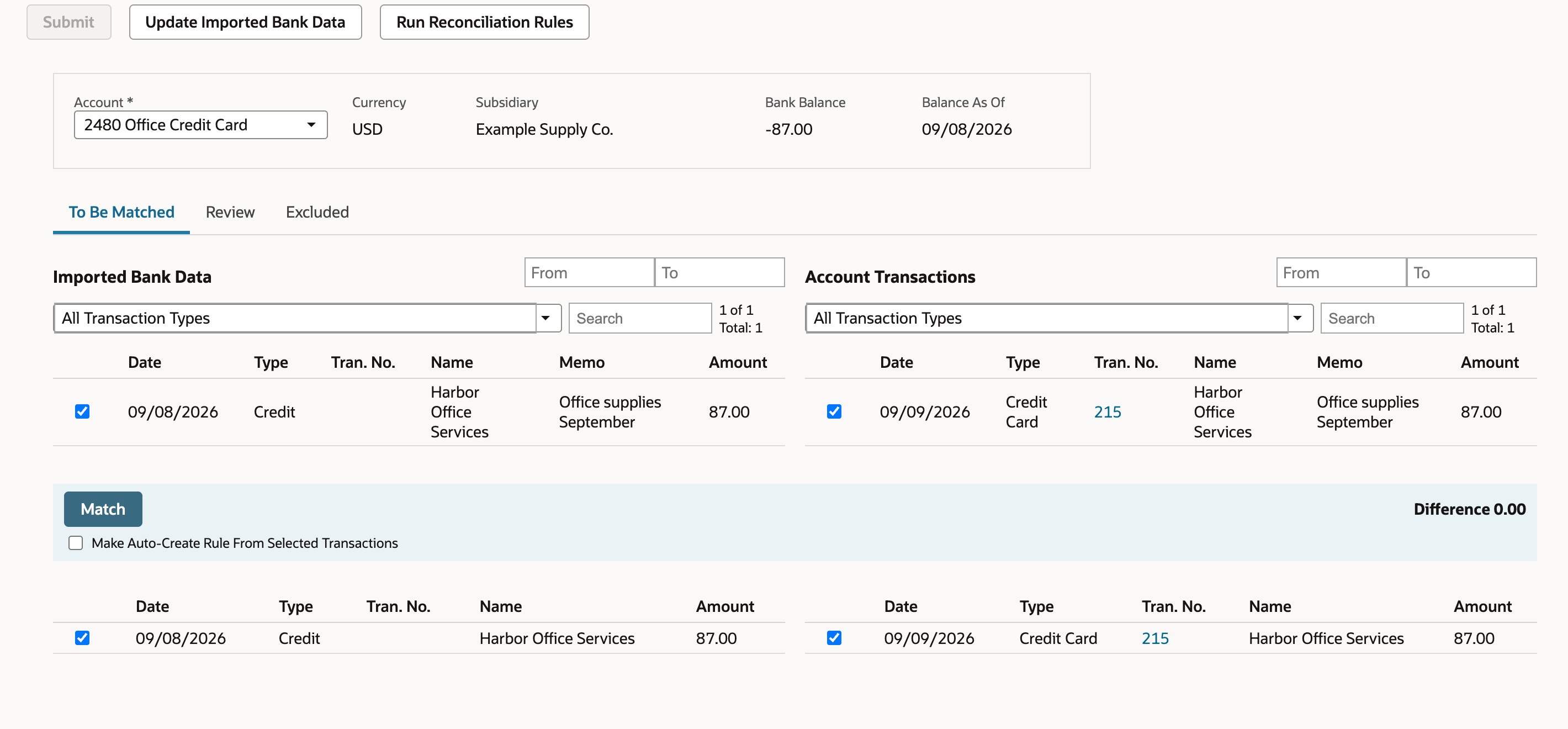
Task: Run Reconciliation Rules
Action: (485, 22)
